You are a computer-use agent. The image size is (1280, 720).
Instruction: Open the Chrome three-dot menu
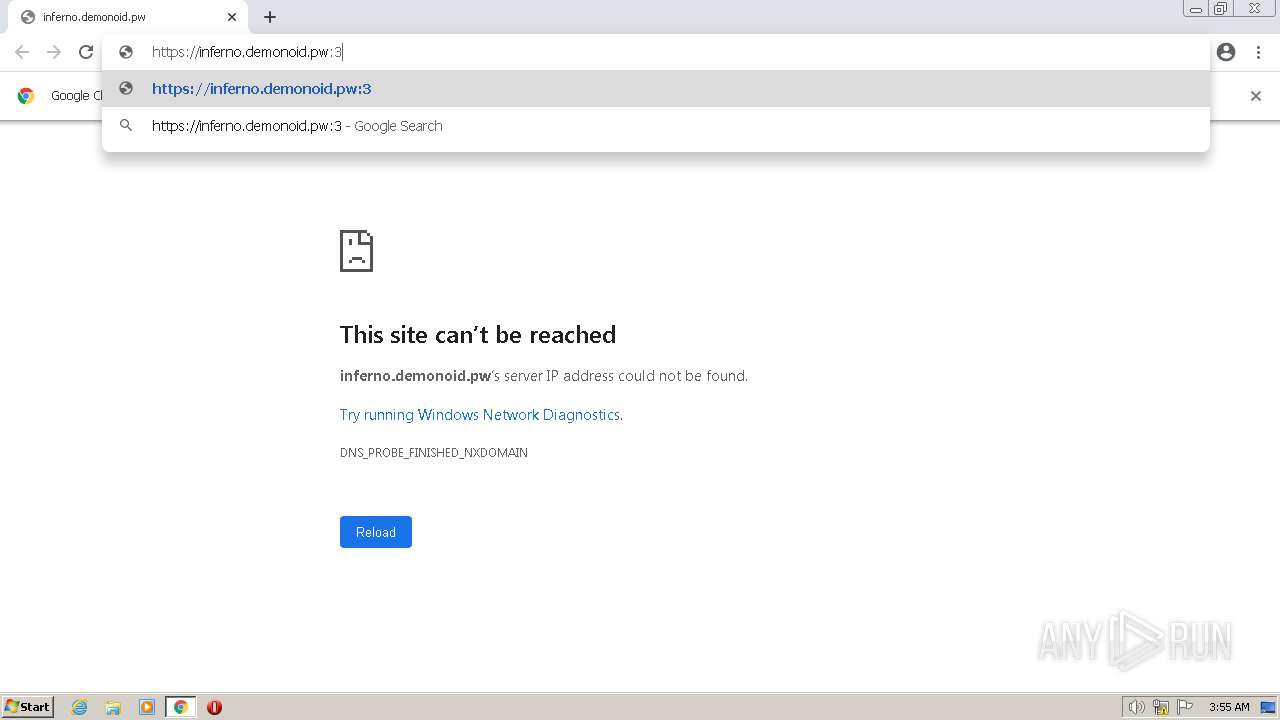[1258, 52]
